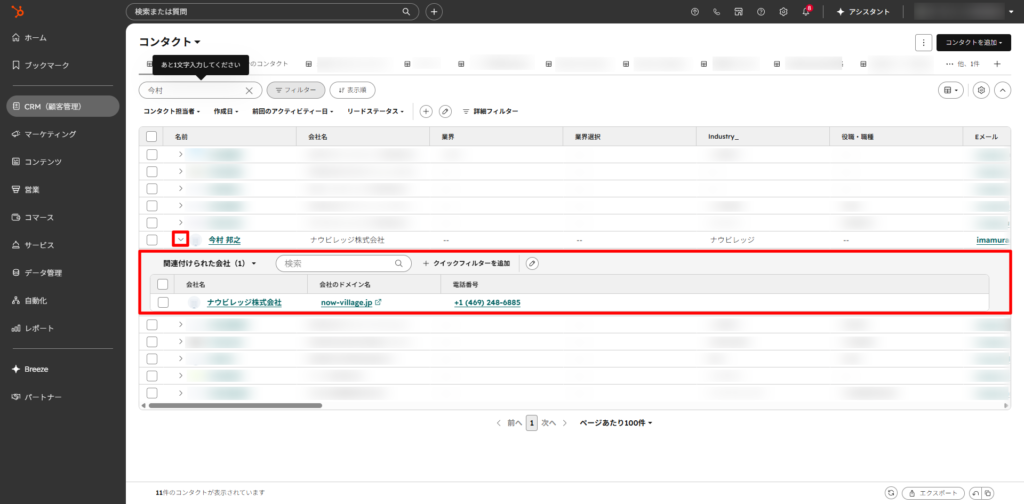Click the フィルター button
The width and height of the screenshot is (1024, 504).
click(296, 90)
